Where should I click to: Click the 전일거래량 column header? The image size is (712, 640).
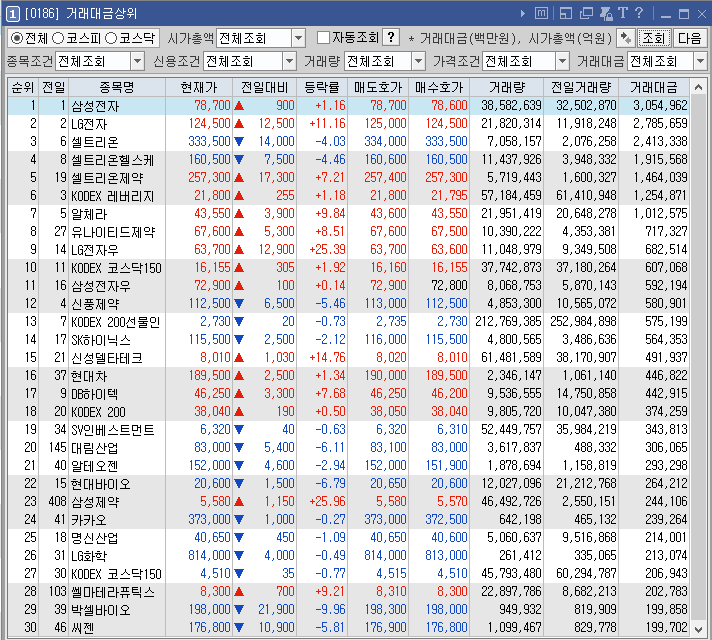click(581, 87)
